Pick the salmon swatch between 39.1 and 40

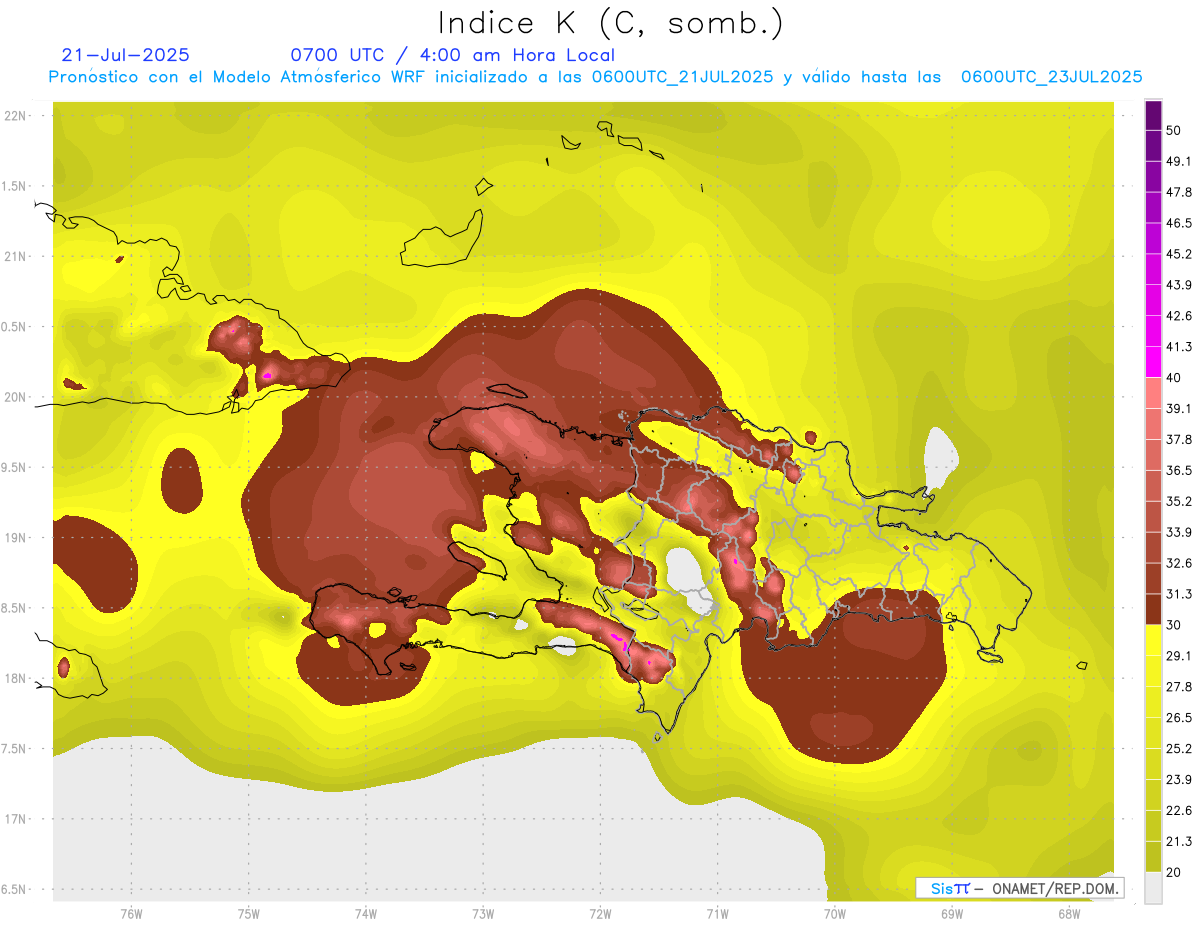point(1153,393)
